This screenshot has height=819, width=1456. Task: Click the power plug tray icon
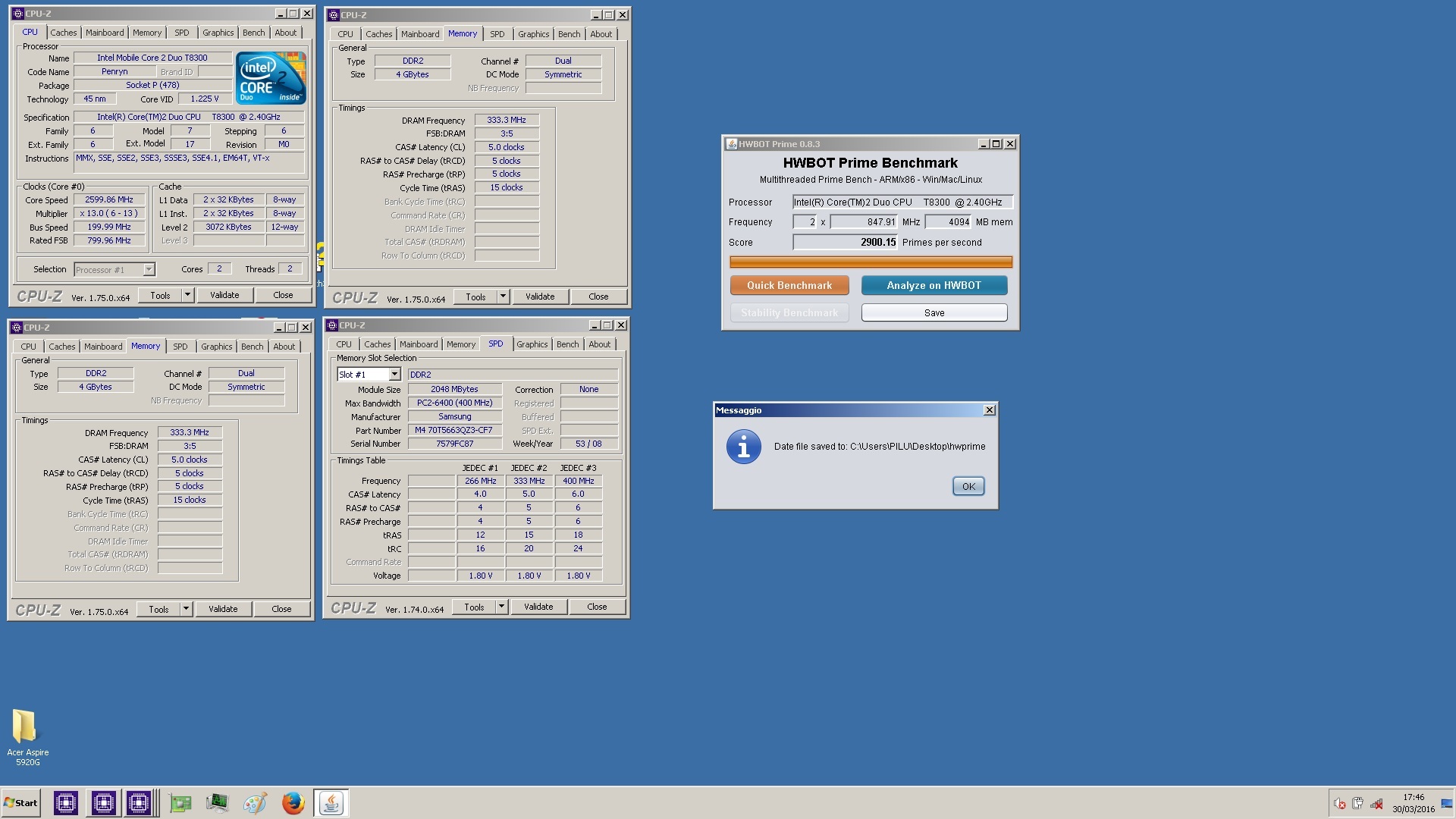[x=1357, y=804]
